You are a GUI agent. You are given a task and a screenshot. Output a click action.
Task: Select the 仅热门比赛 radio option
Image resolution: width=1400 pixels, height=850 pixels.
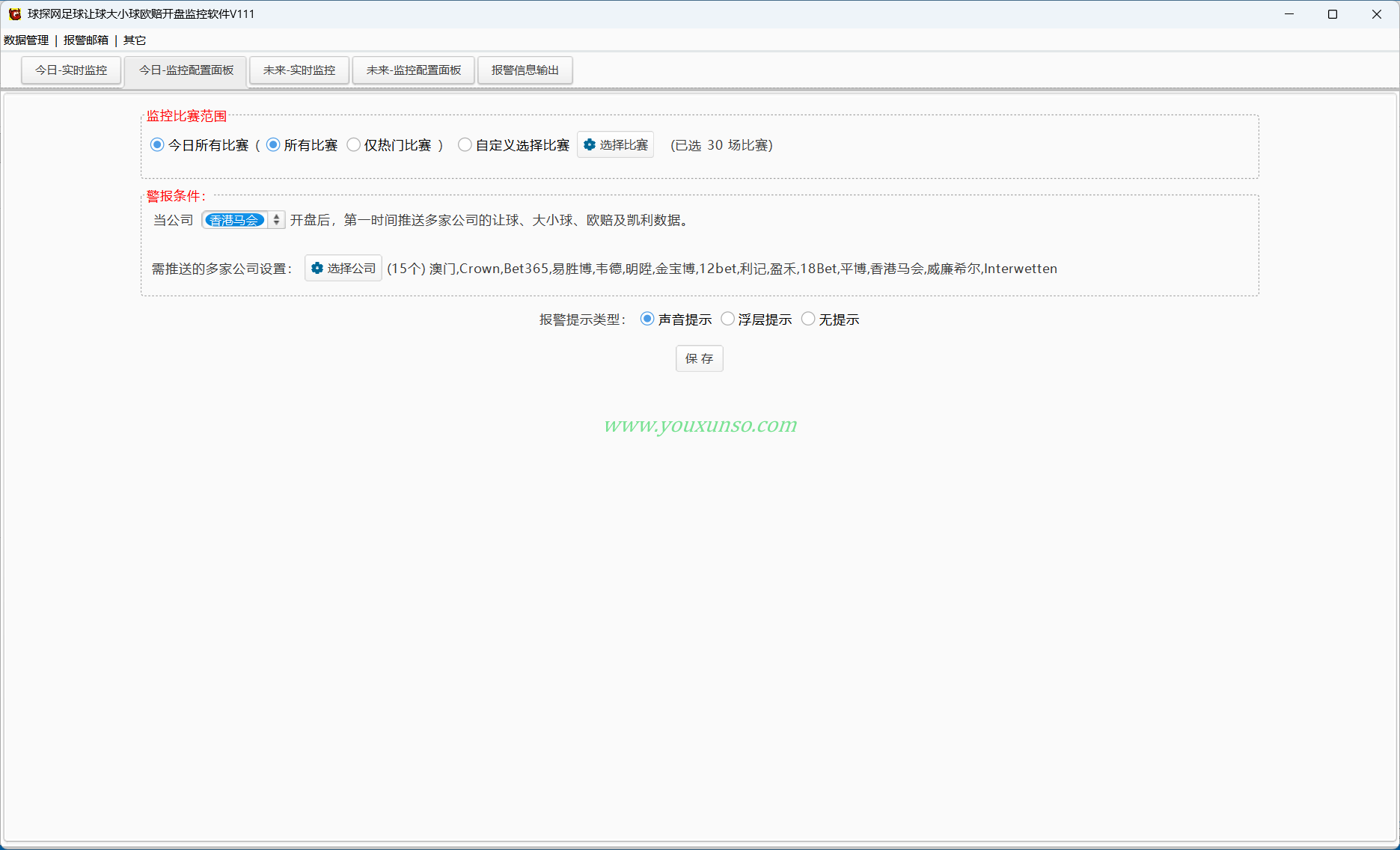(354, 145)
